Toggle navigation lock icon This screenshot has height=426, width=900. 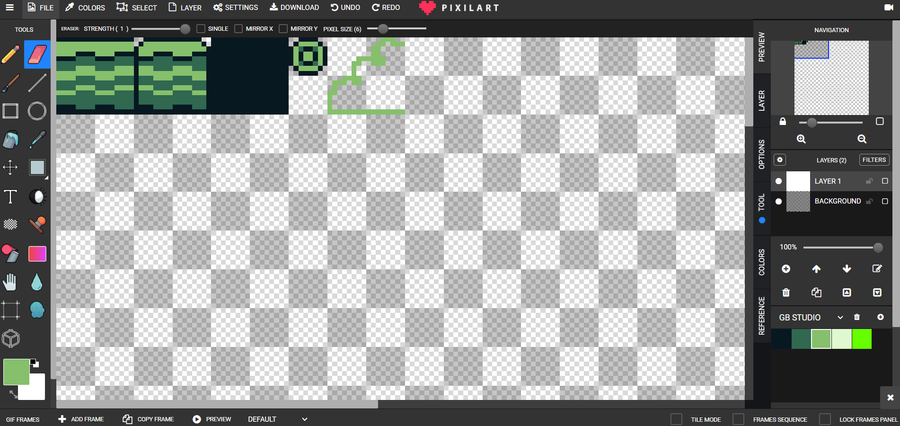782,122
